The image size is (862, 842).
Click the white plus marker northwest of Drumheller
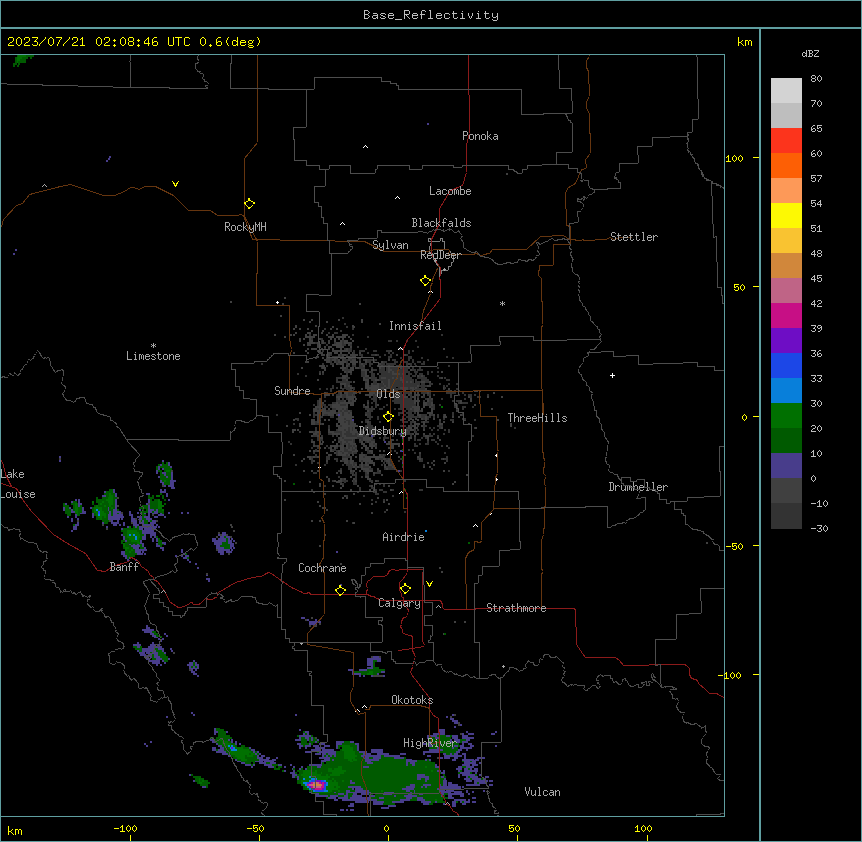(x=612, y=375)
